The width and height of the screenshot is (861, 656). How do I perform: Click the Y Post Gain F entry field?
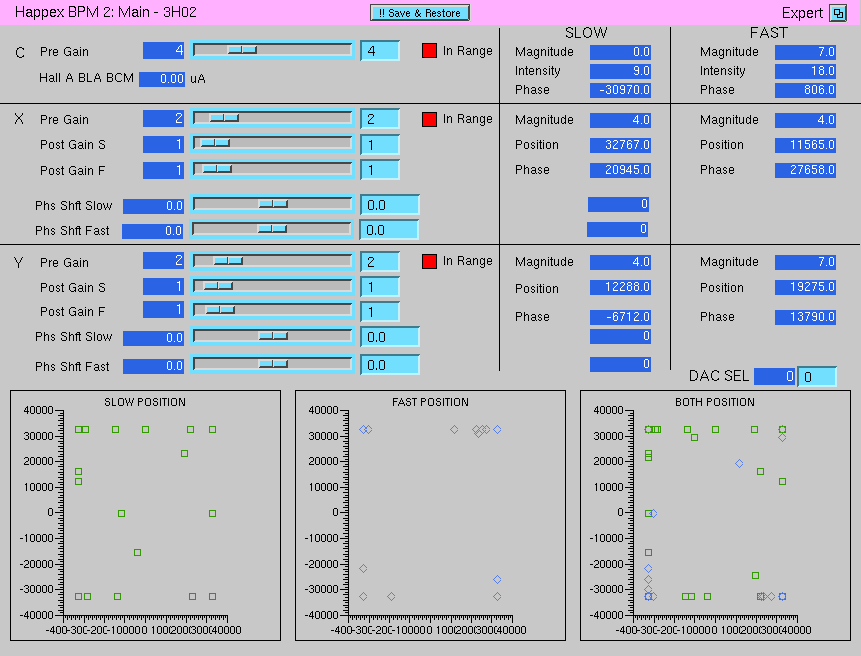(380, 312)
